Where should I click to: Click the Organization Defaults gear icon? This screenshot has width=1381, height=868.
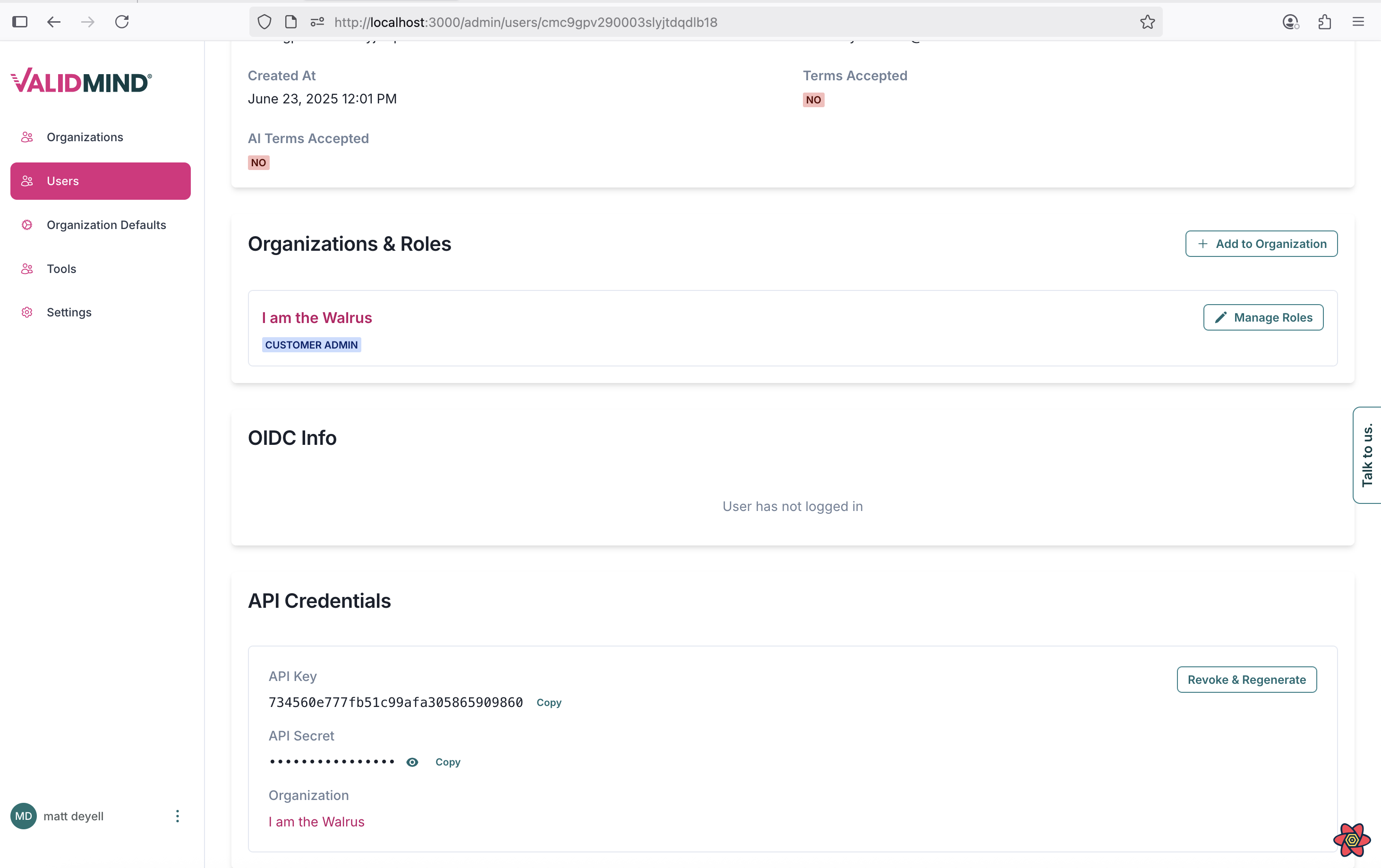coord(27,225)
